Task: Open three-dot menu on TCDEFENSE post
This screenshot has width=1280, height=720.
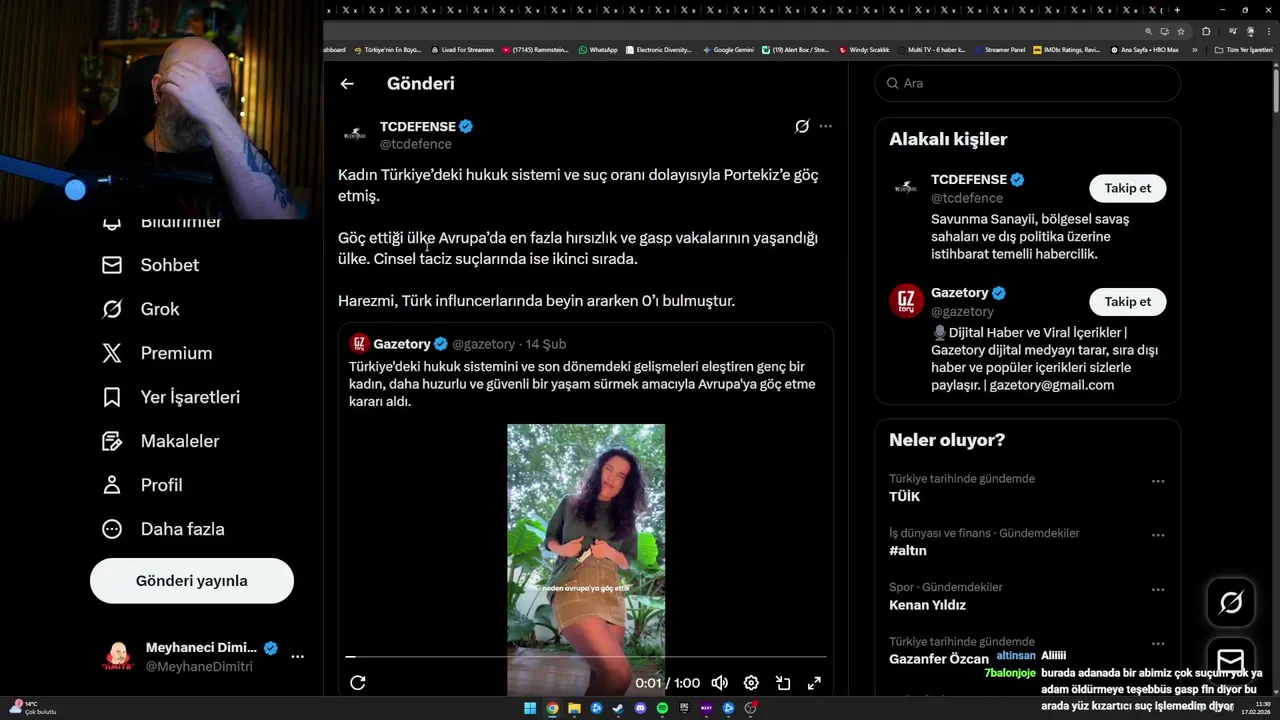Action: click(x=825, y=126)
